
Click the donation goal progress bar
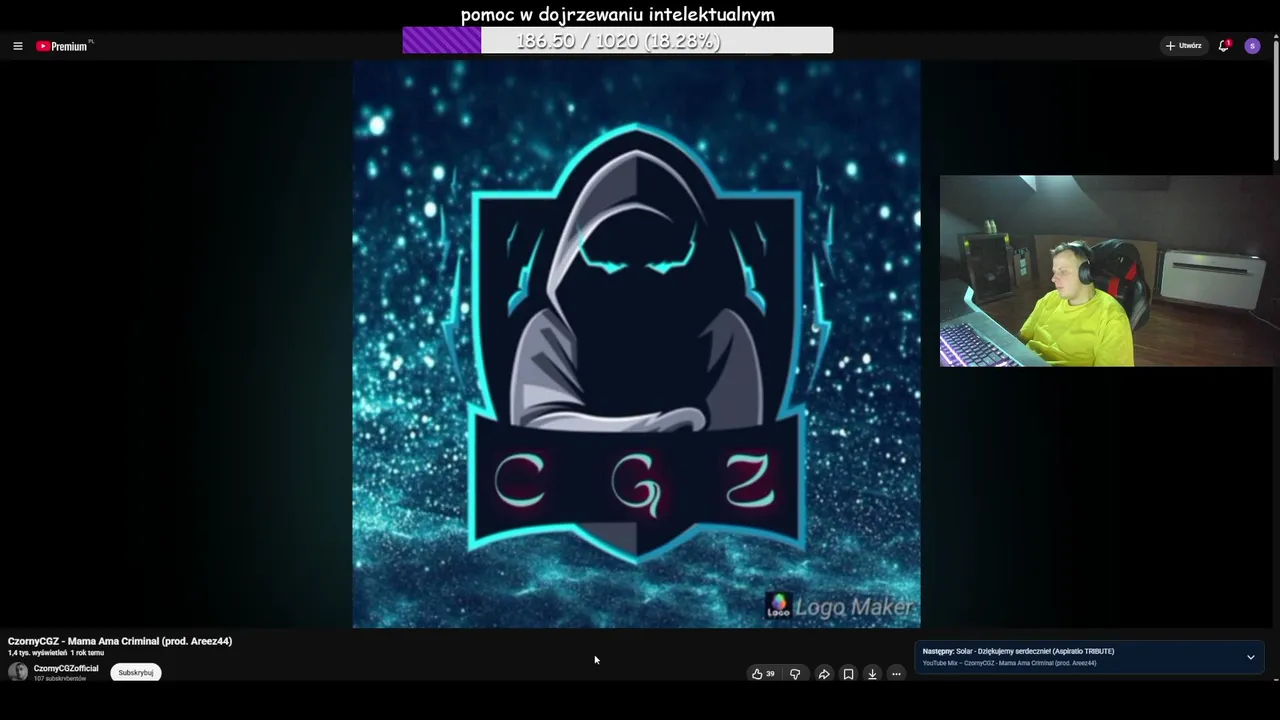pos(618,41)
